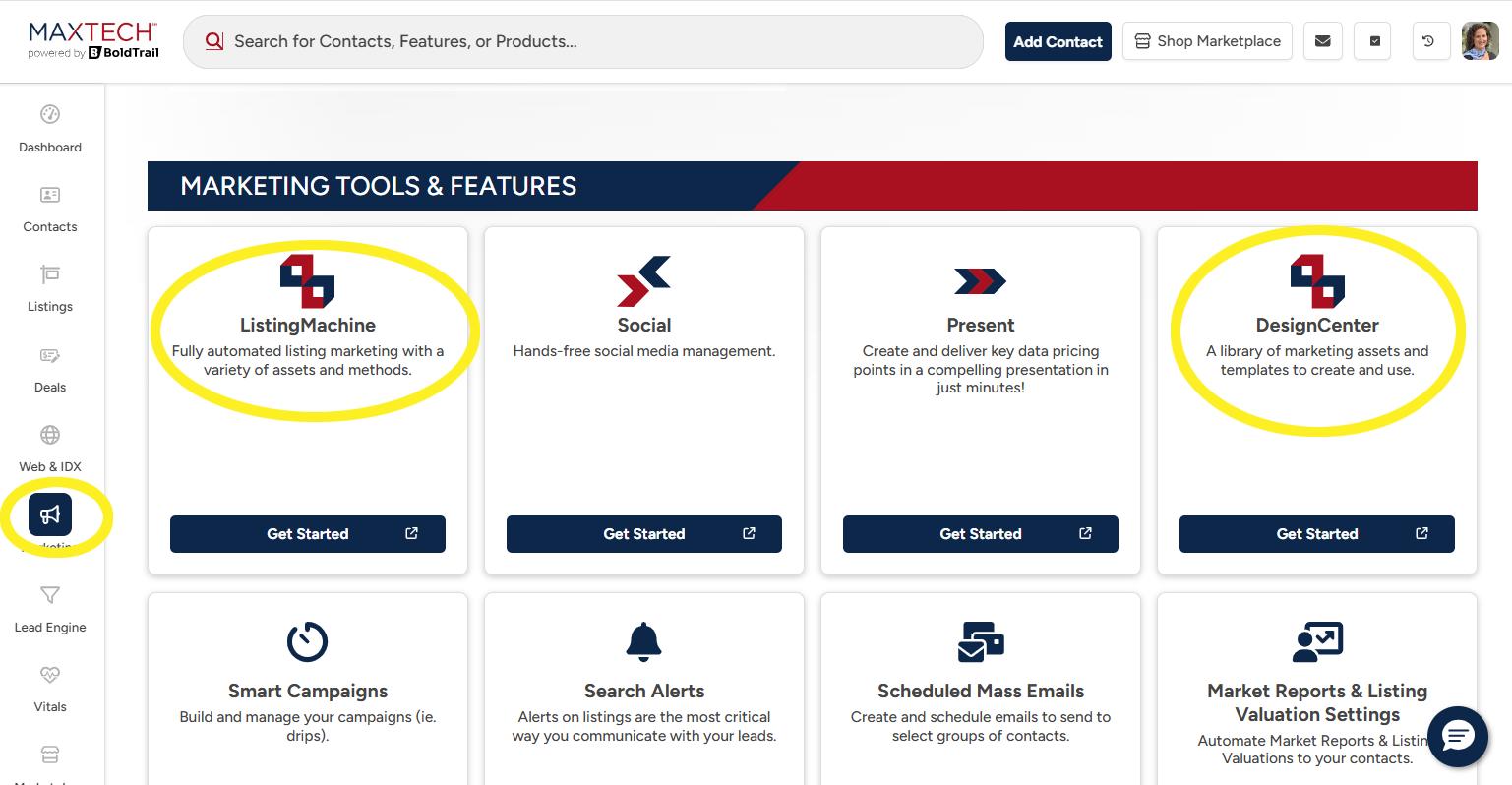
Task: Click the search magnifier icon
Action: (213, 41)
